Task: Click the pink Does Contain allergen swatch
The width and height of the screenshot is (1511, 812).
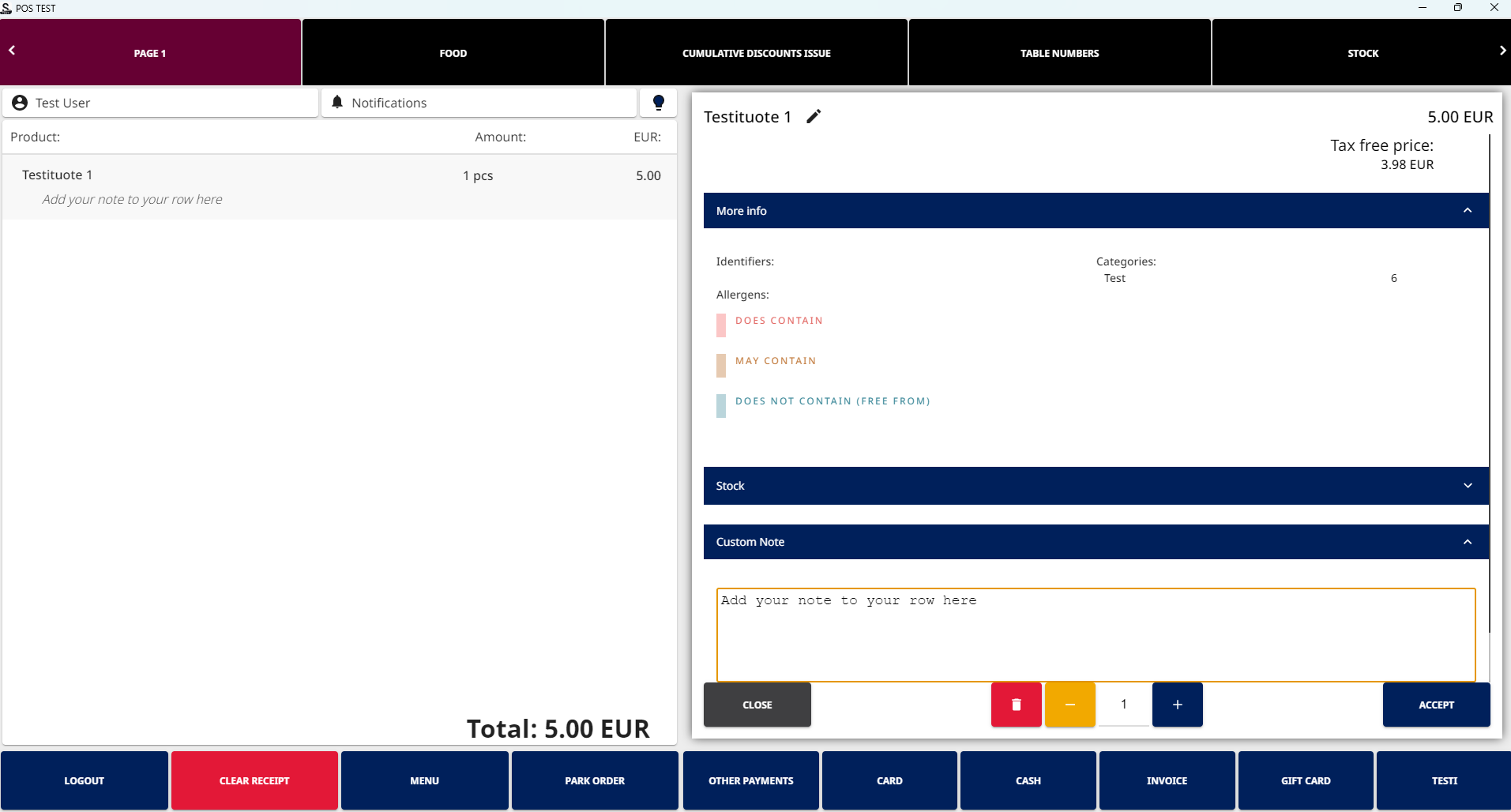Action: (721, 325)
